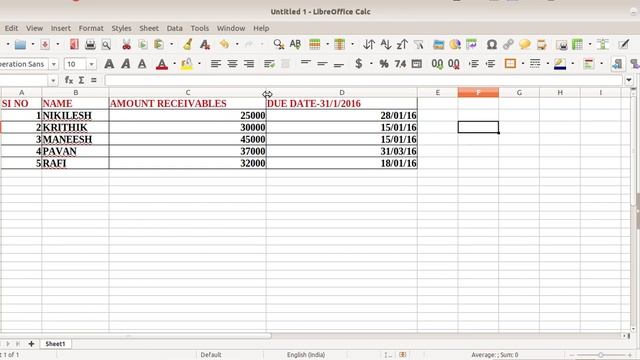Open the highlighting color dropdown arrow
Screen dimensions: 640x360
(199, 64)
